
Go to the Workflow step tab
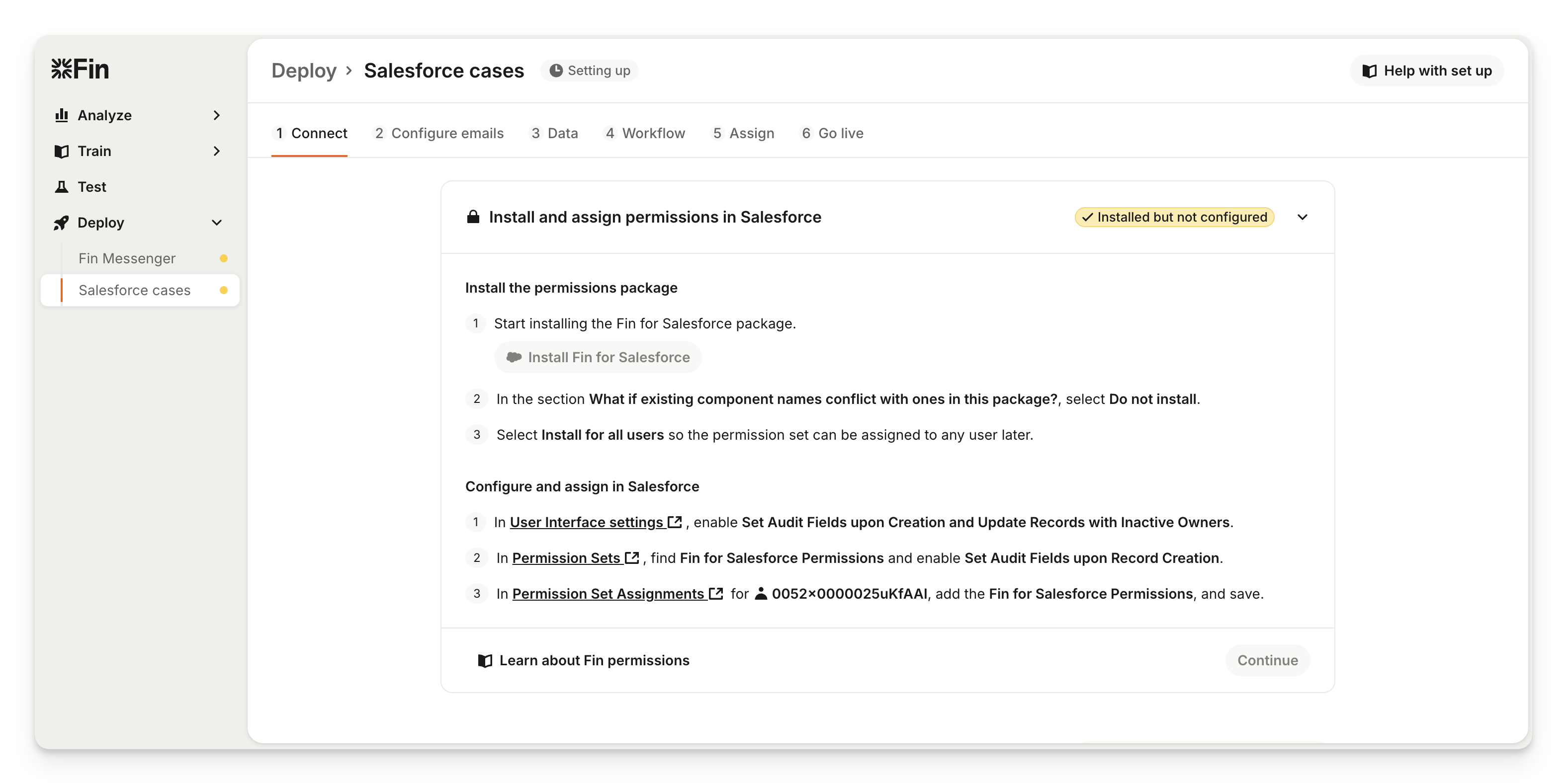645,133
